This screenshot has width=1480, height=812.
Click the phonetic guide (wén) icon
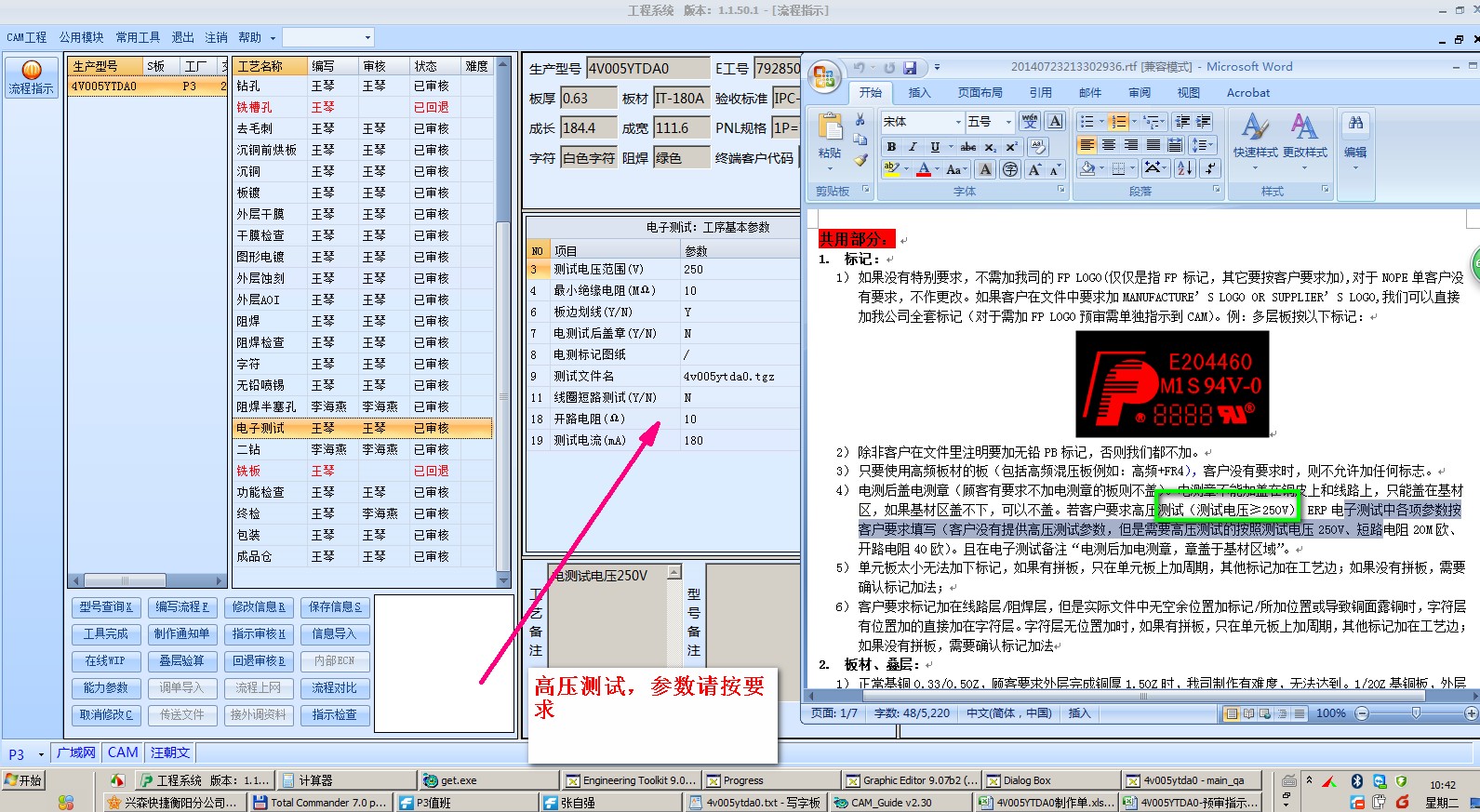1030,121
